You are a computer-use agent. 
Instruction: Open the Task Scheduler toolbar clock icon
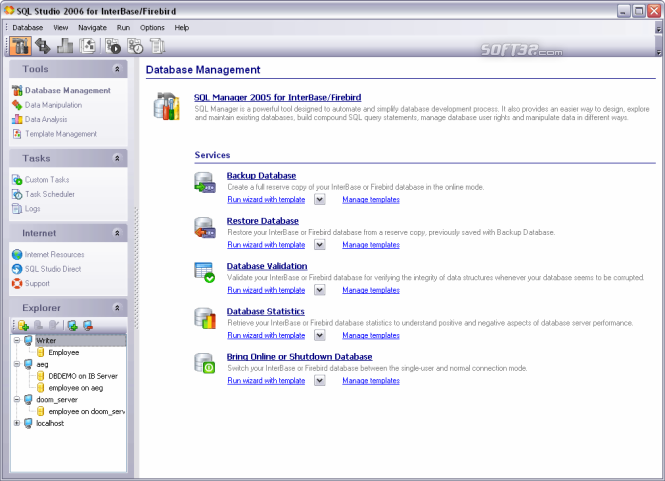[135, 46]
